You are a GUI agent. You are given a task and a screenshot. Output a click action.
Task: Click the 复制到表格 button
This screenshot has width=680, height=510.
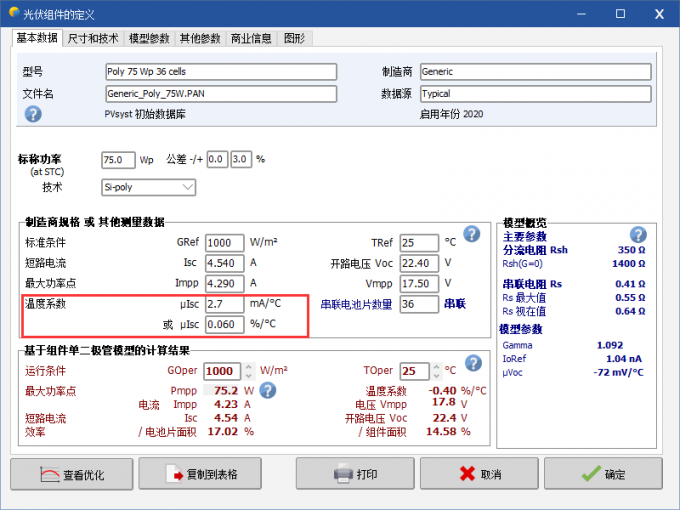(200, 474)
